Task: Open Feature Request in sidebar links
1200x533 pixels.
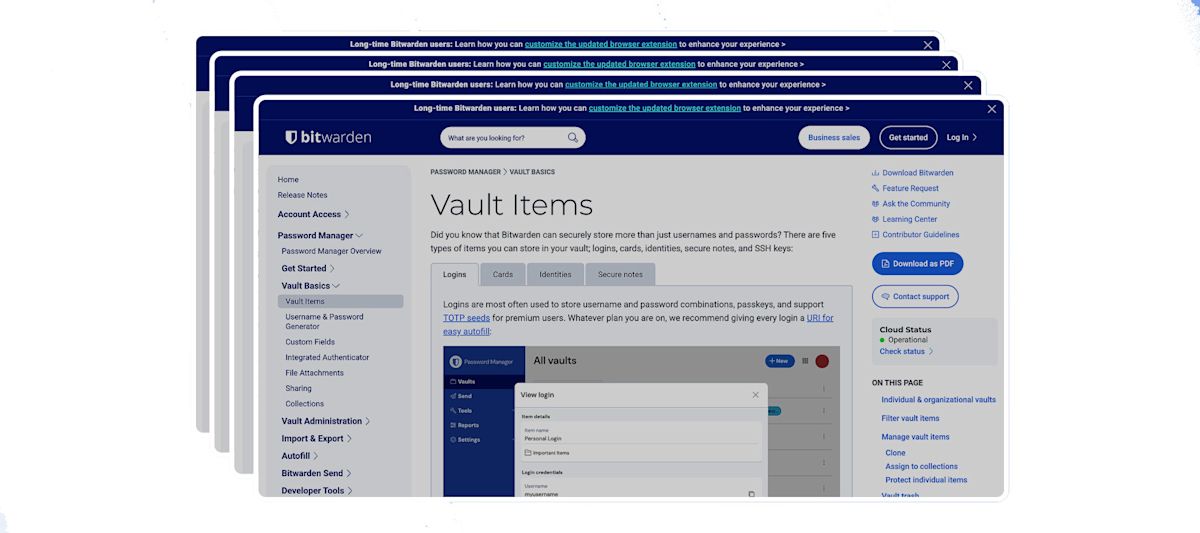Action: (x=910, y=188)
